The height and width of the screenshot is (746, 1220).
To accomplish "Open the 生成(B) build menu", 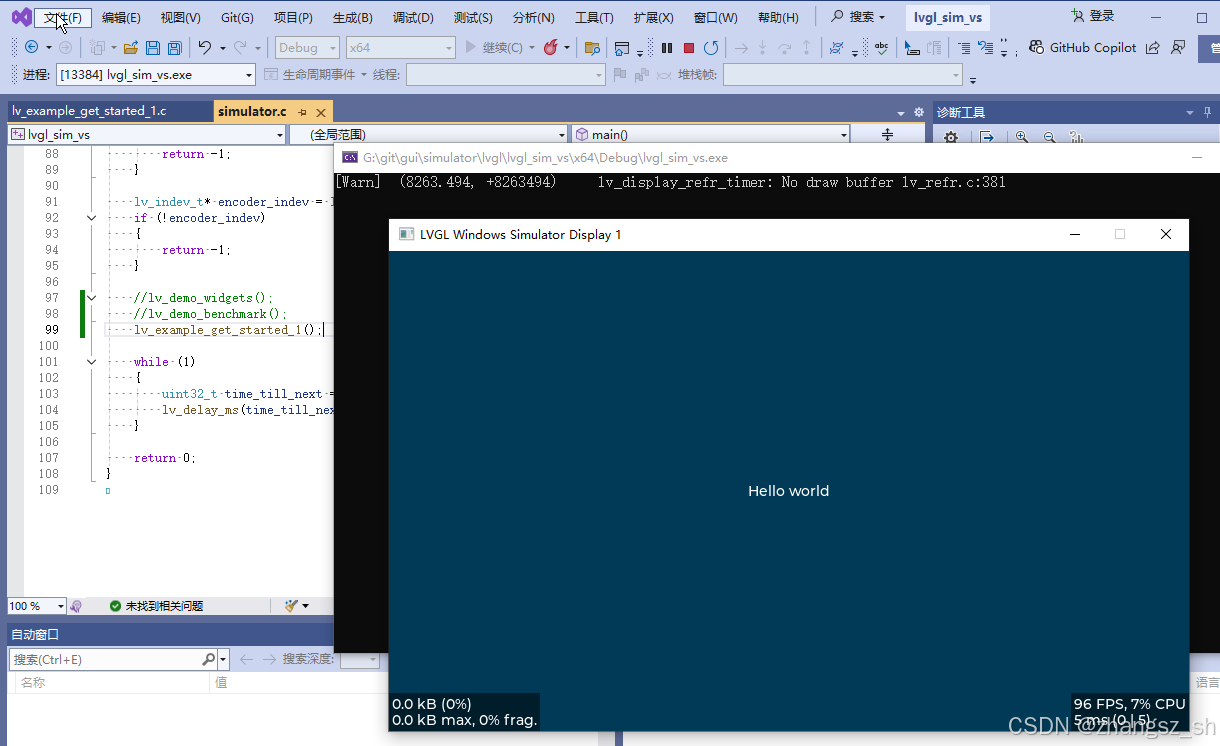I will tap(353, 17).
